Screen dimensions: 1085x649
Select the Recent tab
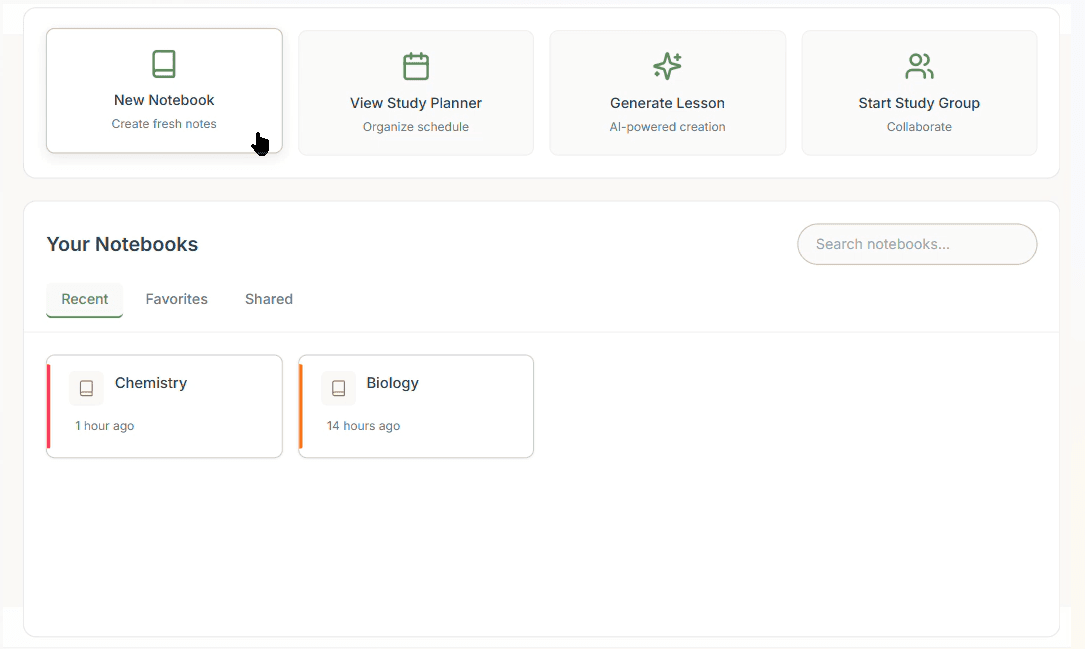84,299
